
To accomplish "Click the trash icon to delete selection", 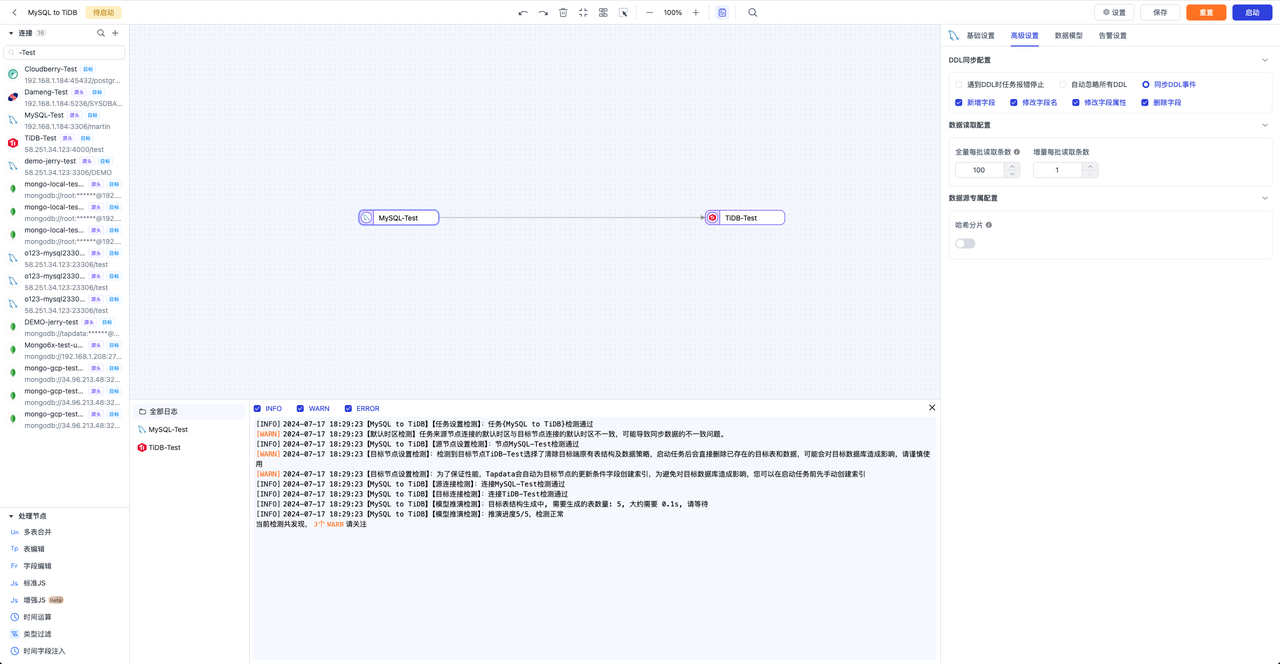I will click(563, 12).
